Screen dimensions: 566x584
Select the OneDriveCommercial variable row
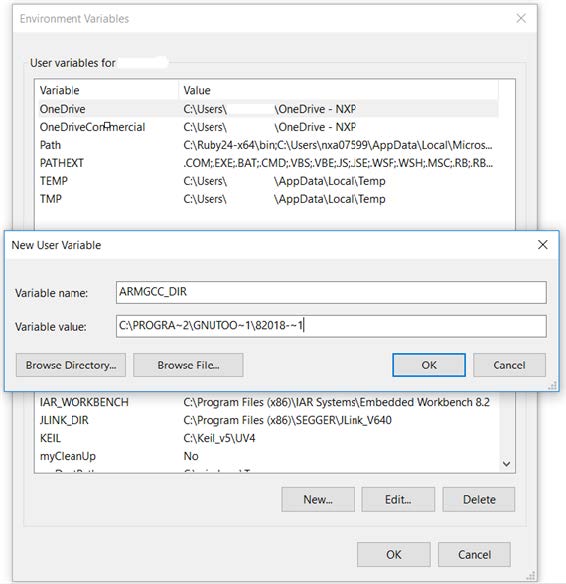click(268, 127)
